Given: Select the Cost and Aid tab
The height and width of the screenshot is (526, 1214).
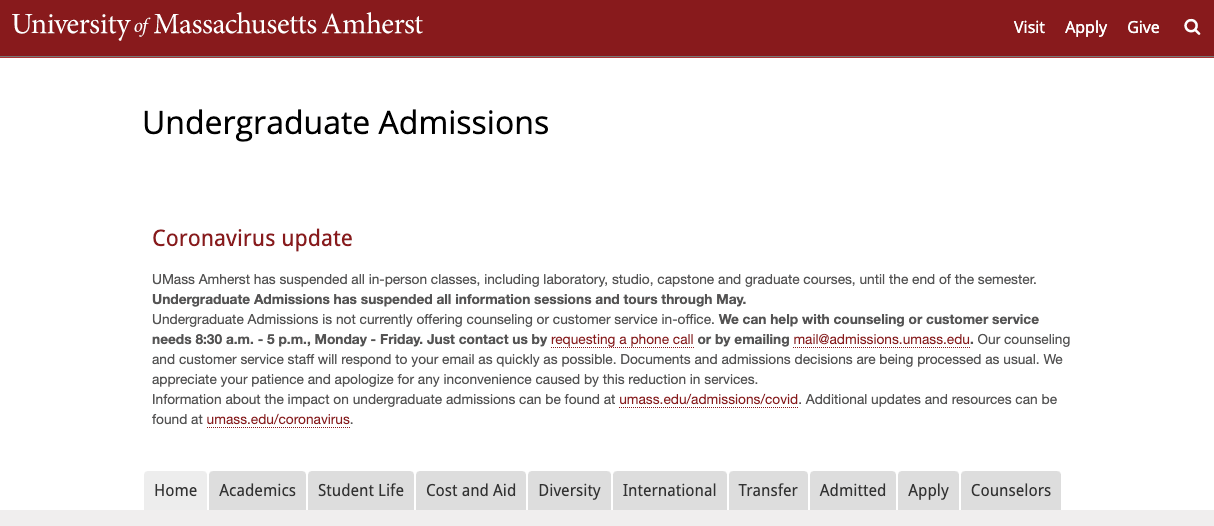Looking at the screenshot, I should click(471, 490).
